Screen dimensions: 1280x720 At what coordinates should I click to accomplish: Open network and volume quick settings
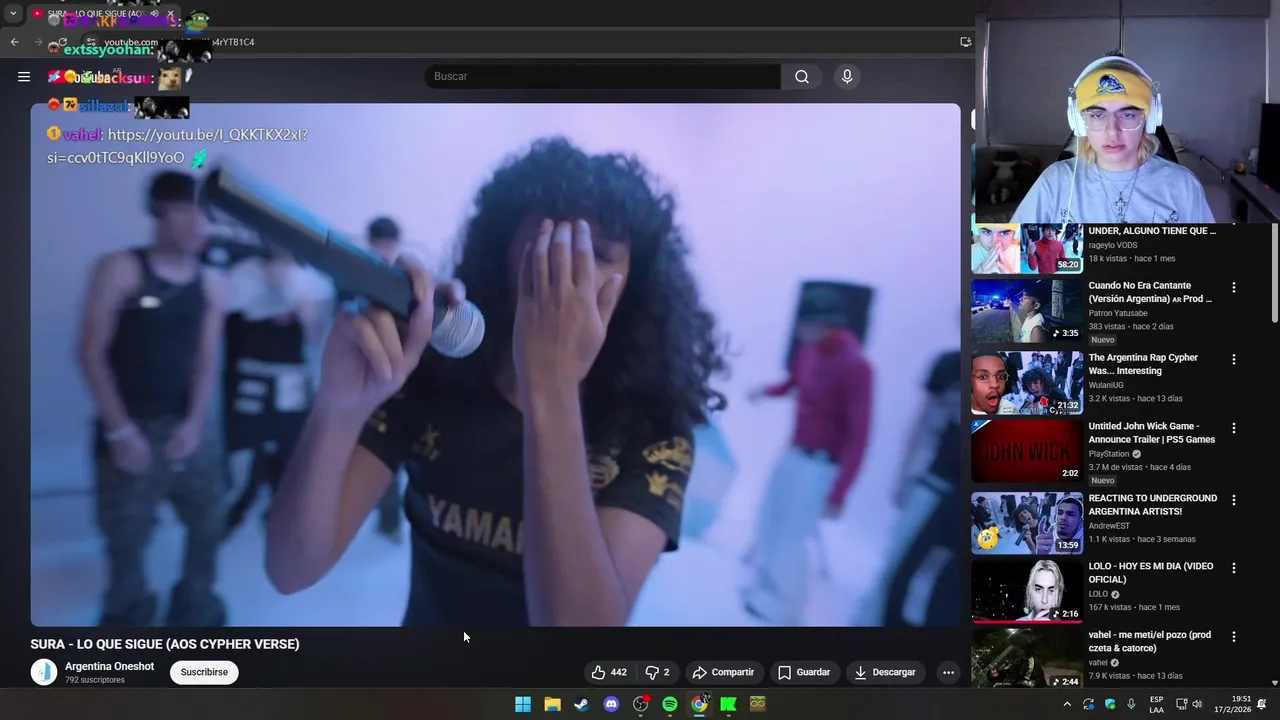pos(1189,704)
